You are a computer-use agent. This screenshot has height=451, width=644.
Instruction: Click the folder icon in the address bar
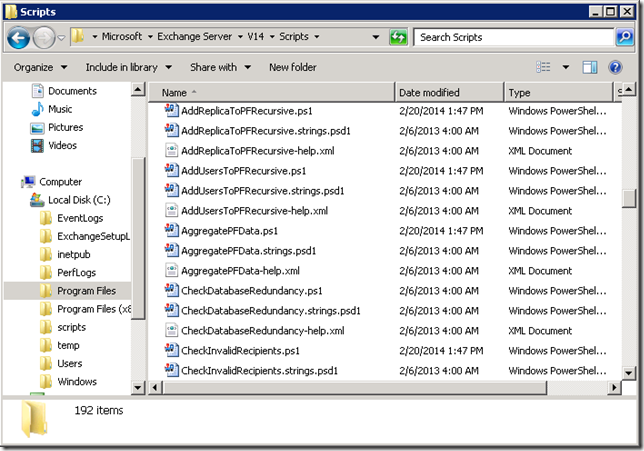click(x=78, y=36)
